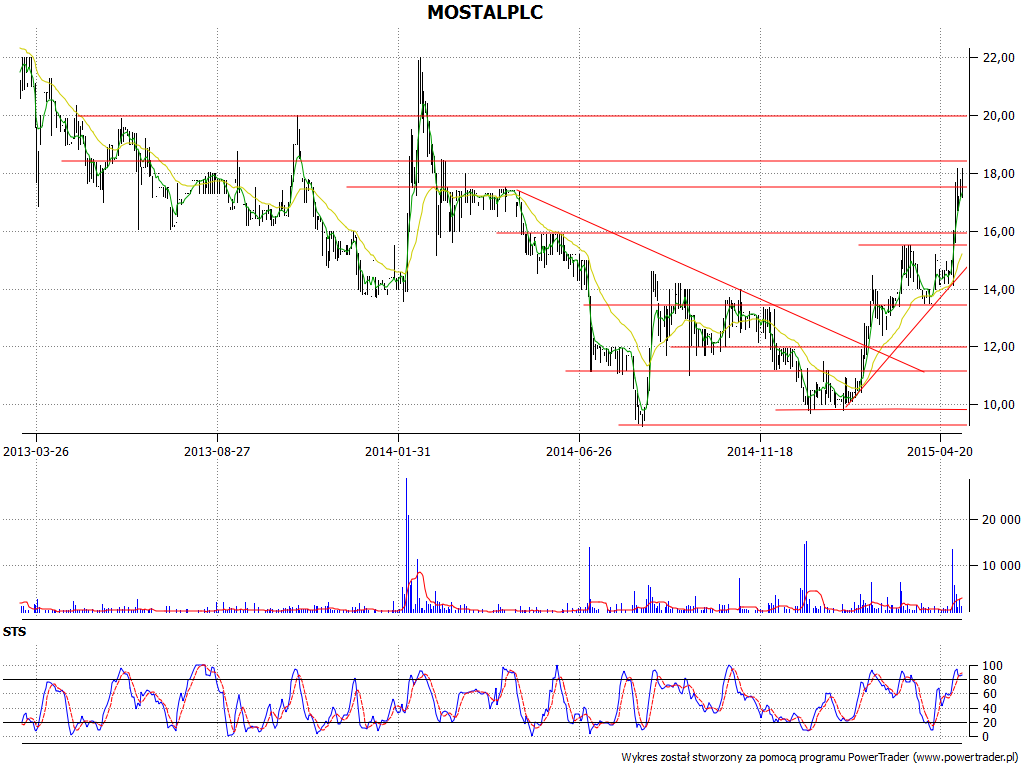Viewport: 1024px width, 768px height.
Task: Click the tallest volume bar near 2014-01-31
Action: 406,545
